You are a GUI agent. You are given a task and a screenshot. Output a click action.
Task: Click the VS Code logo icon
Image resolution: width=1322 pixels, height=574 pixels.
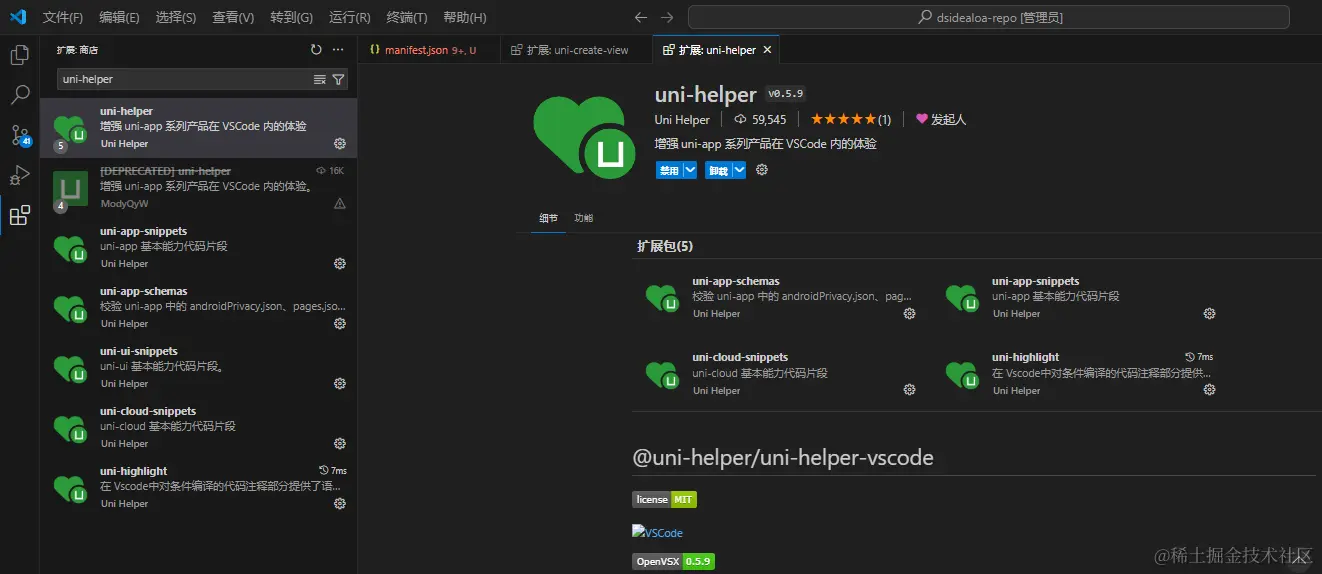18,17
